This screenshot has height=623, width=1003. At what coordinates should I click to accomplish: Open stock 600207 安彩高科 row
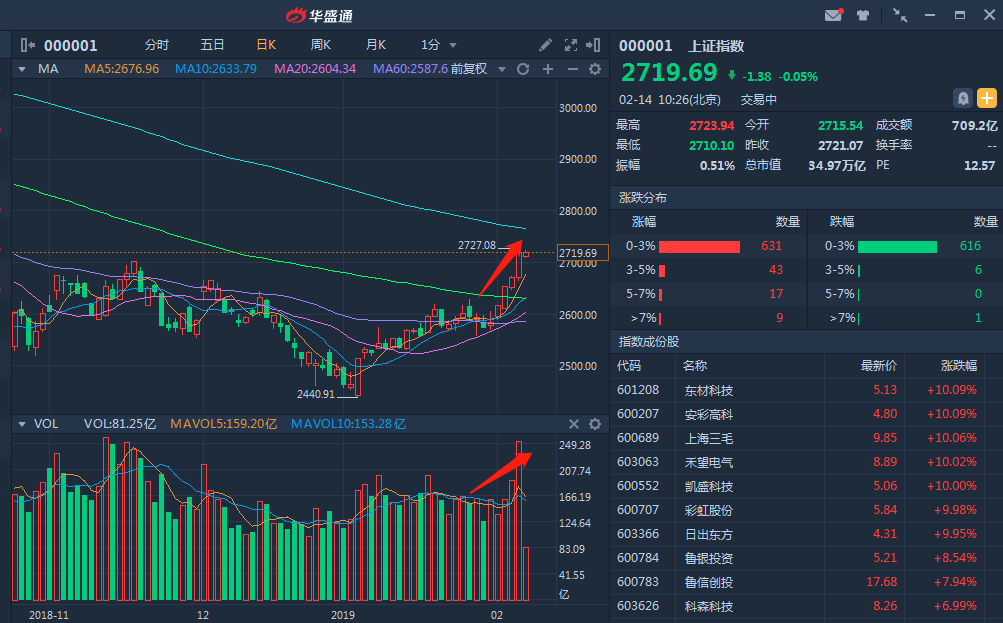[806, 414]
